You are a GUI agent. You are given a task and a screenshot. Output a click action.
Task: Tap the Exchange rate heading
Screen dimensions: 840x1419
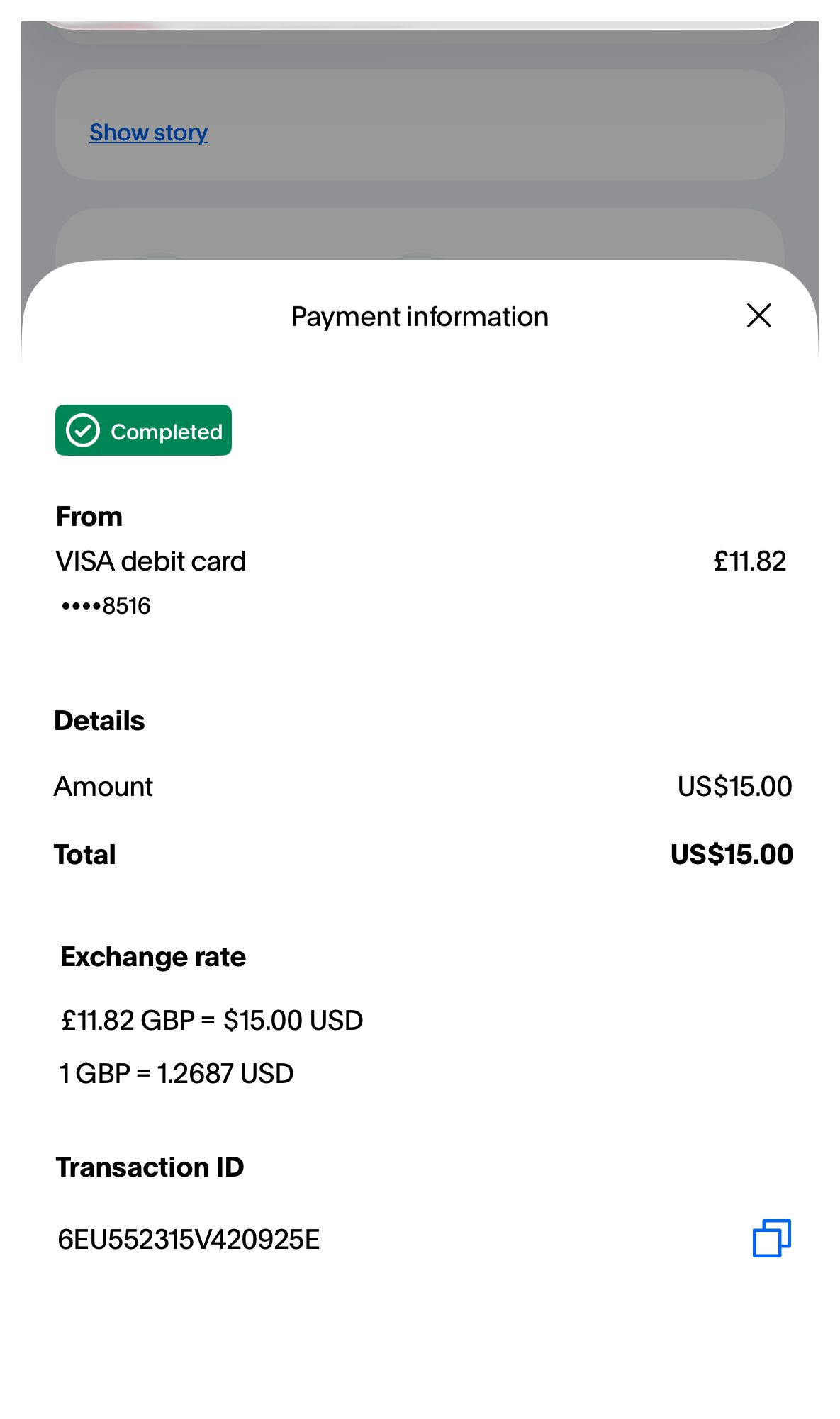[x=153, y=957]
